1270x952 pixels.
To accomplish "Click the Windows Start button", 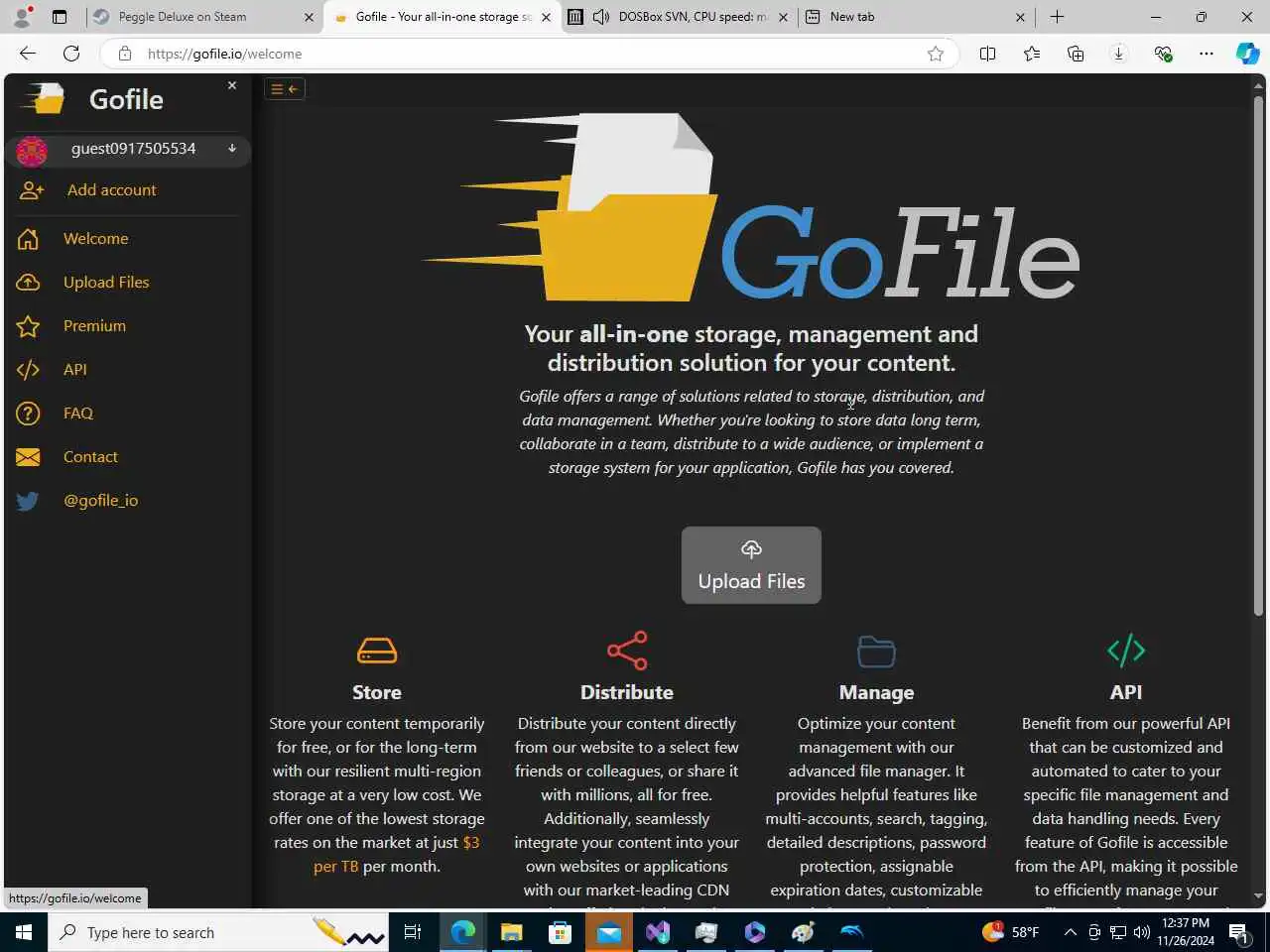I will [24, 932].
